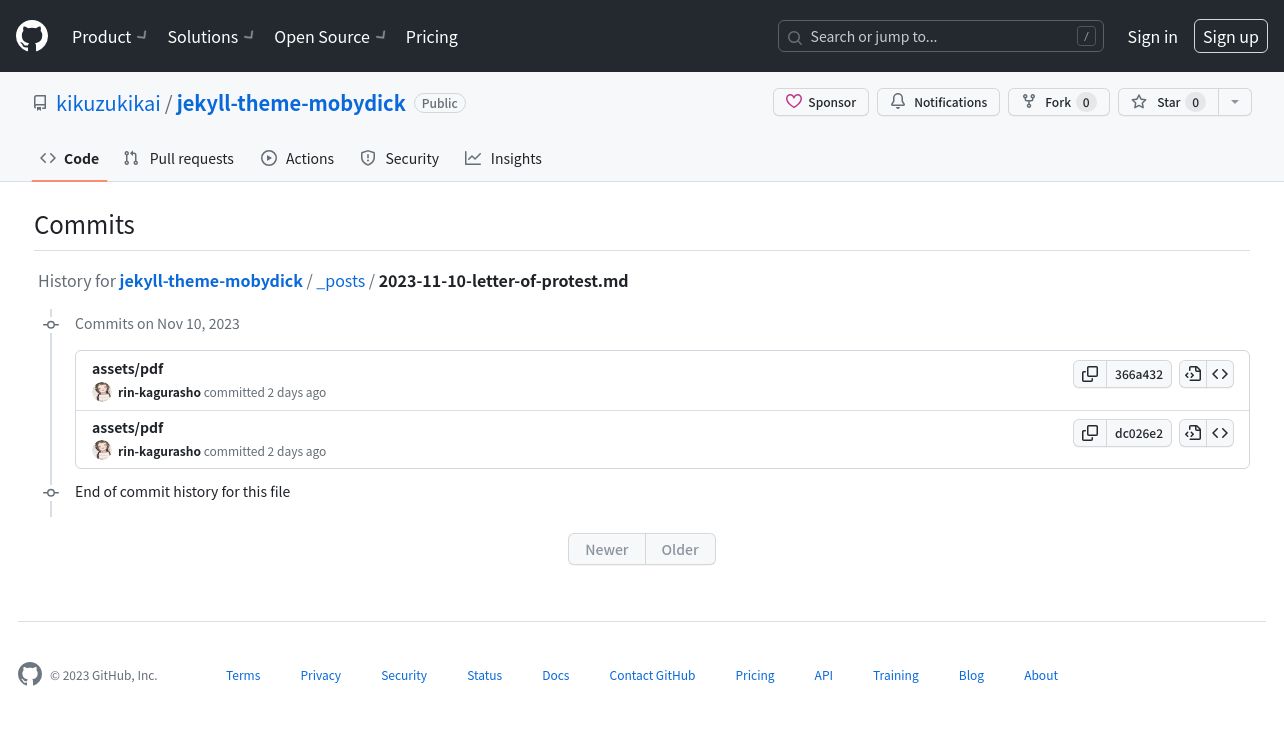Open first assets/pdf commit title (366a432)
Screen dimensions: 1284x736
[127, 368]
